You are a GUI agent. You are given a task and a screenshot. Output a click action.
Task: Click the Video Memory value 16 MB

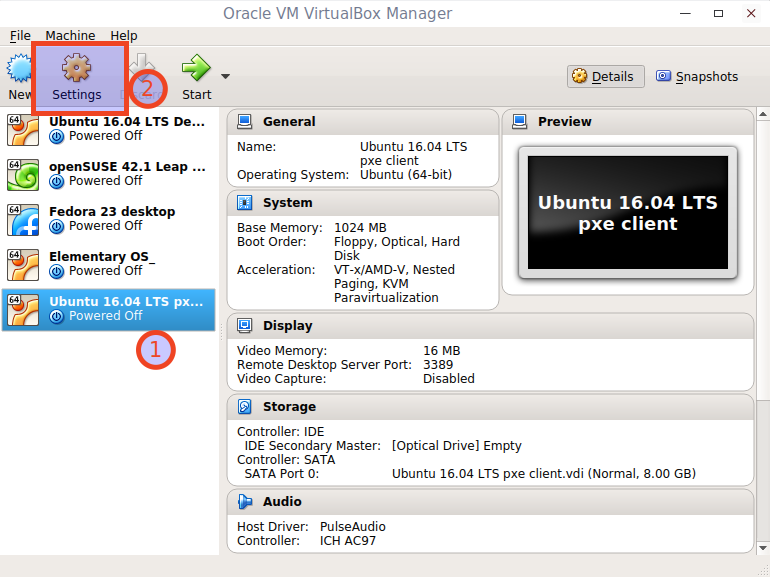point(441,351)
